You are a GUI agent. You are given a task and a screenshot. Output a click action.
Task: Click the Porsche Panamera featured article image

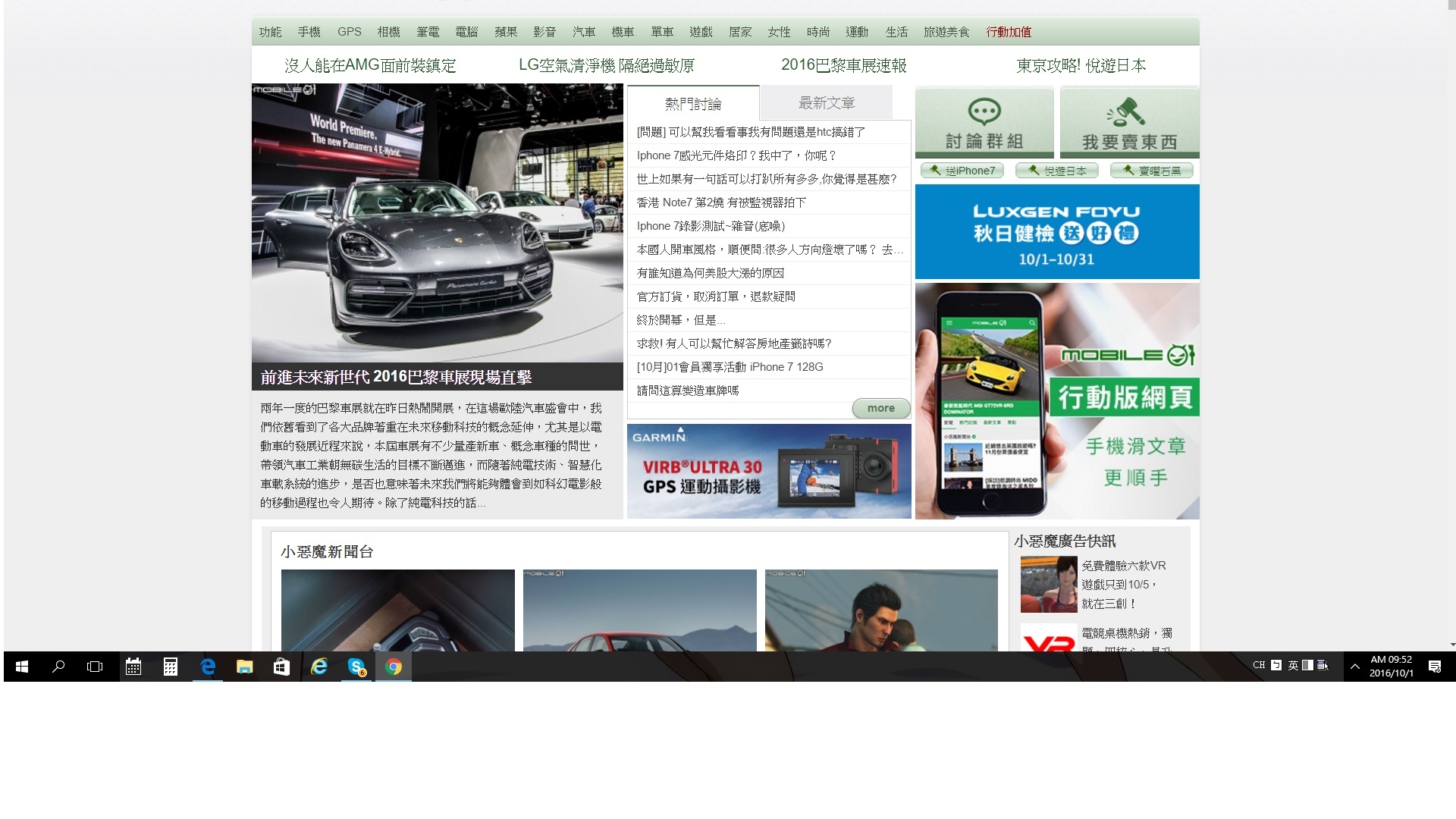(437, 223)
